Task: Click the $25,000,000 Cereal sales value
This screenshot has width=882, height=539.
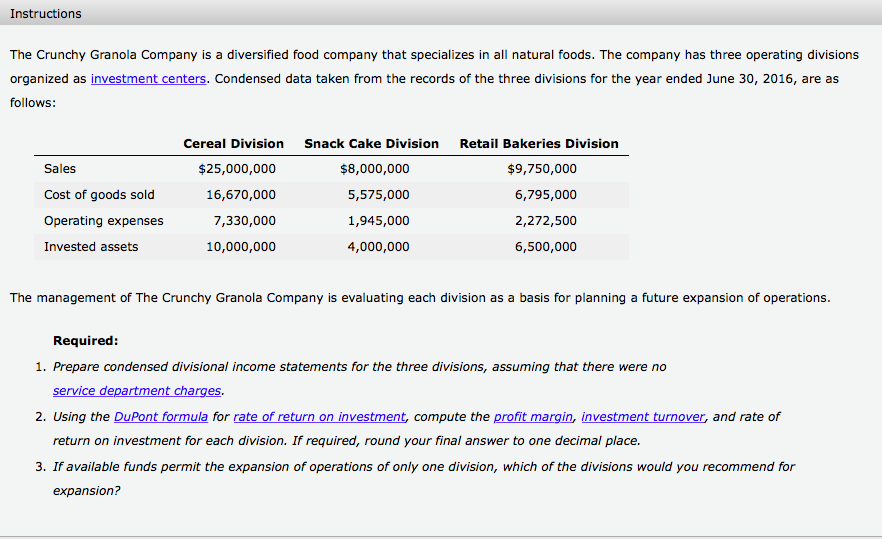Action: coord(237,169)
